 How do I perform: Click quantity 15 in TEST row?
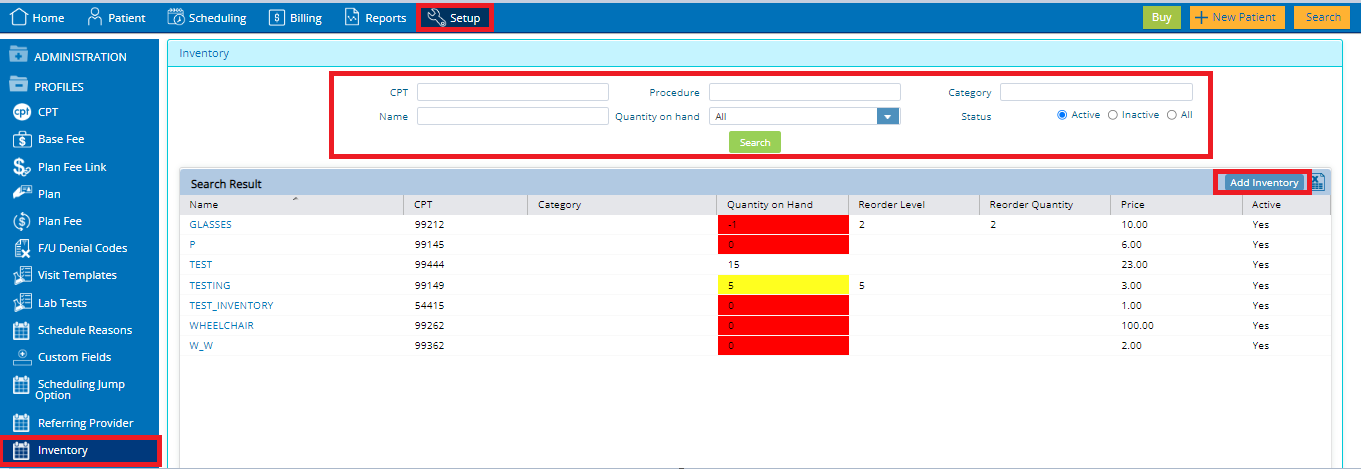[x=734, y=265]
